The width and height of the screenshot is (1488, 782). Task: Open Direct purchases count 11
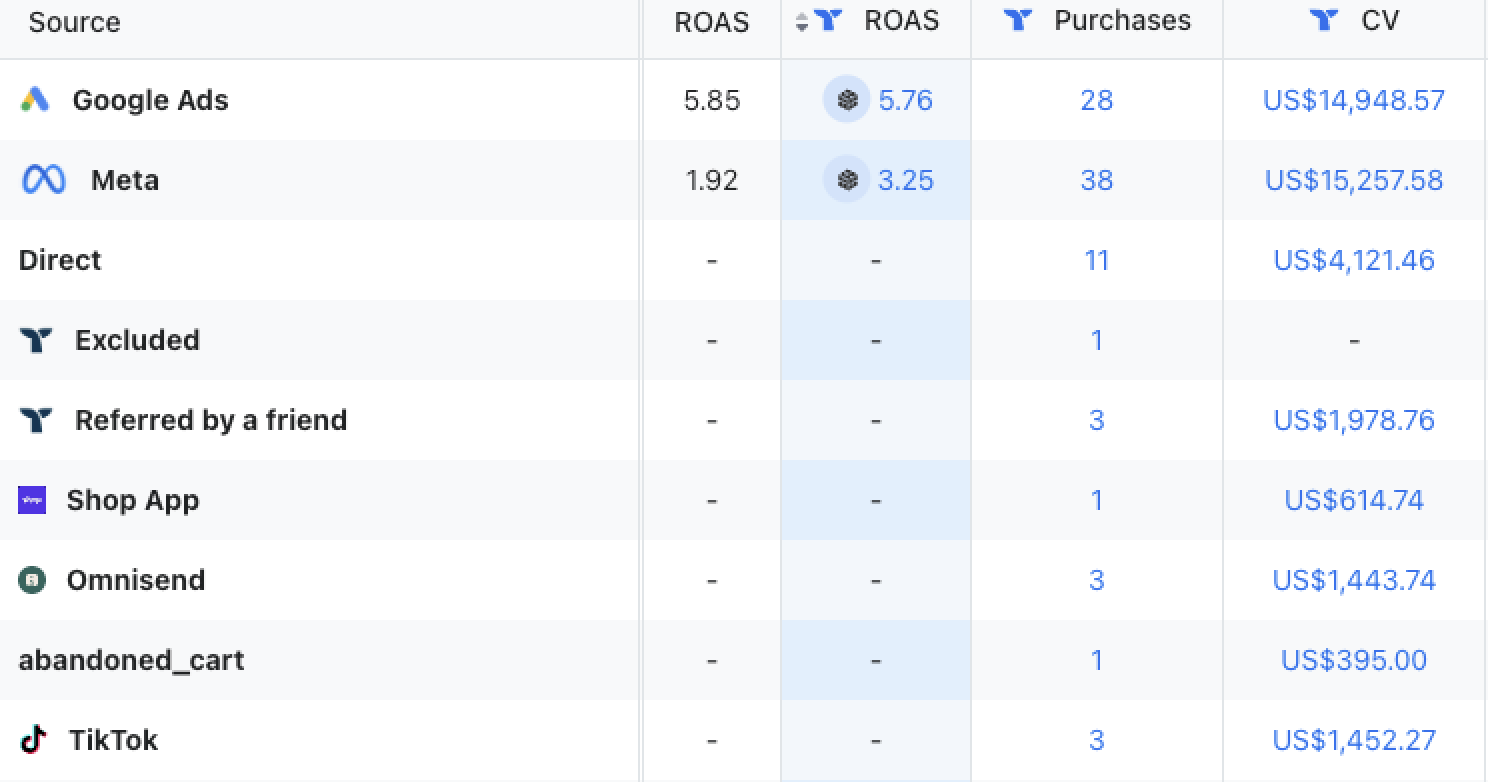click(x=1097, y=260)
